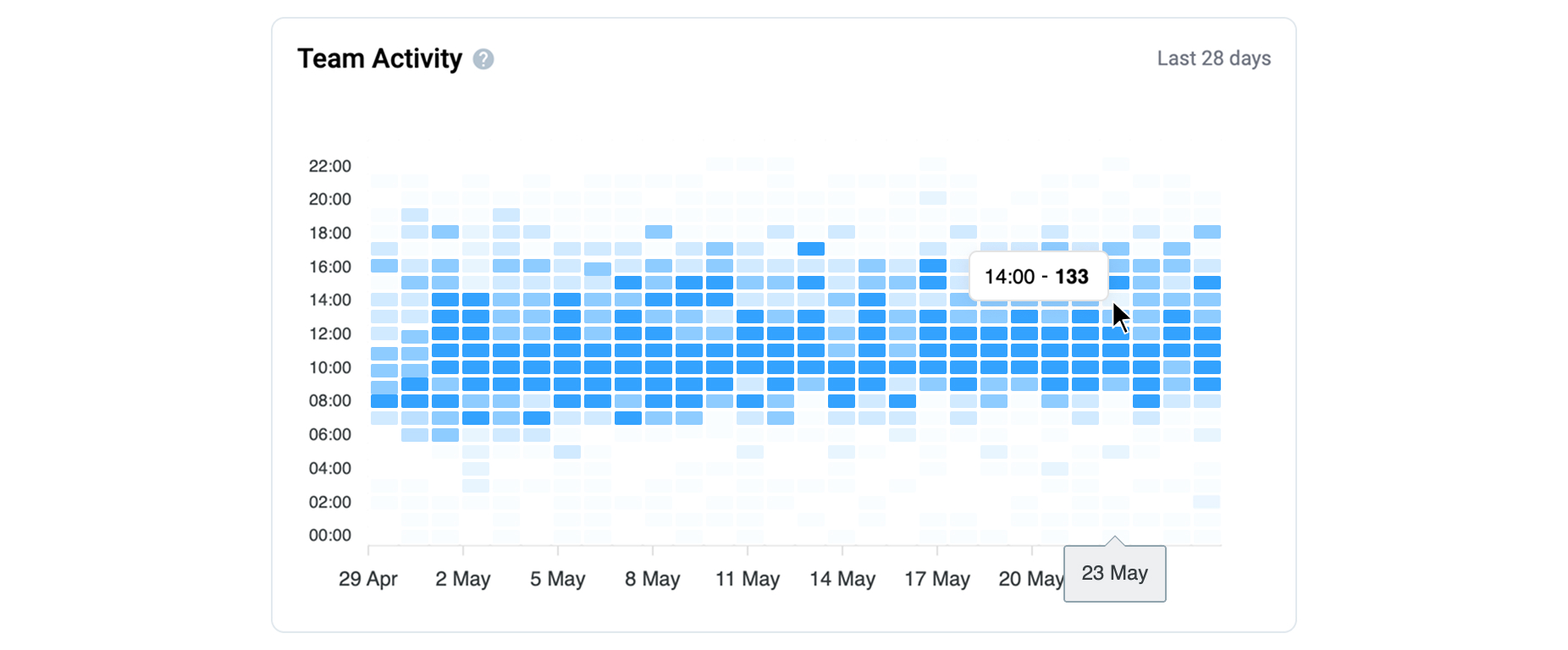Click the '12:00' time axis label
This screenshot has height=650, width=1568.
[329, 333]
